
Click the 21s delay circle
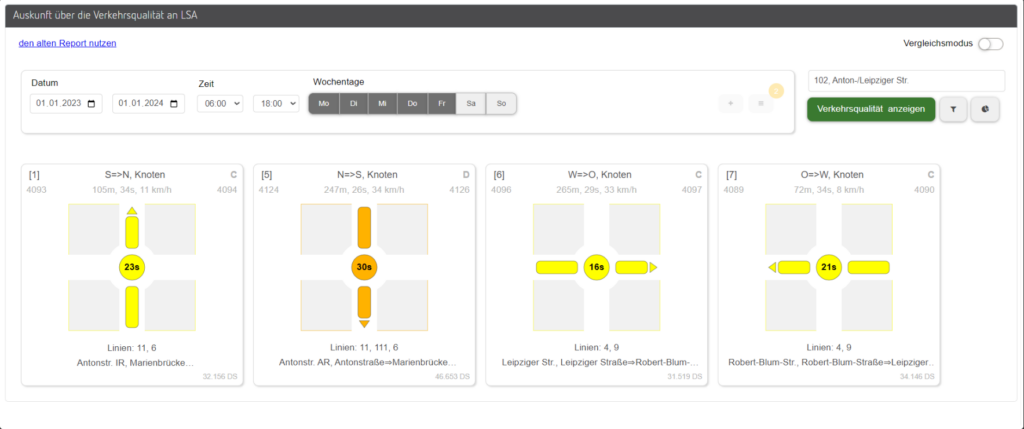829,267
